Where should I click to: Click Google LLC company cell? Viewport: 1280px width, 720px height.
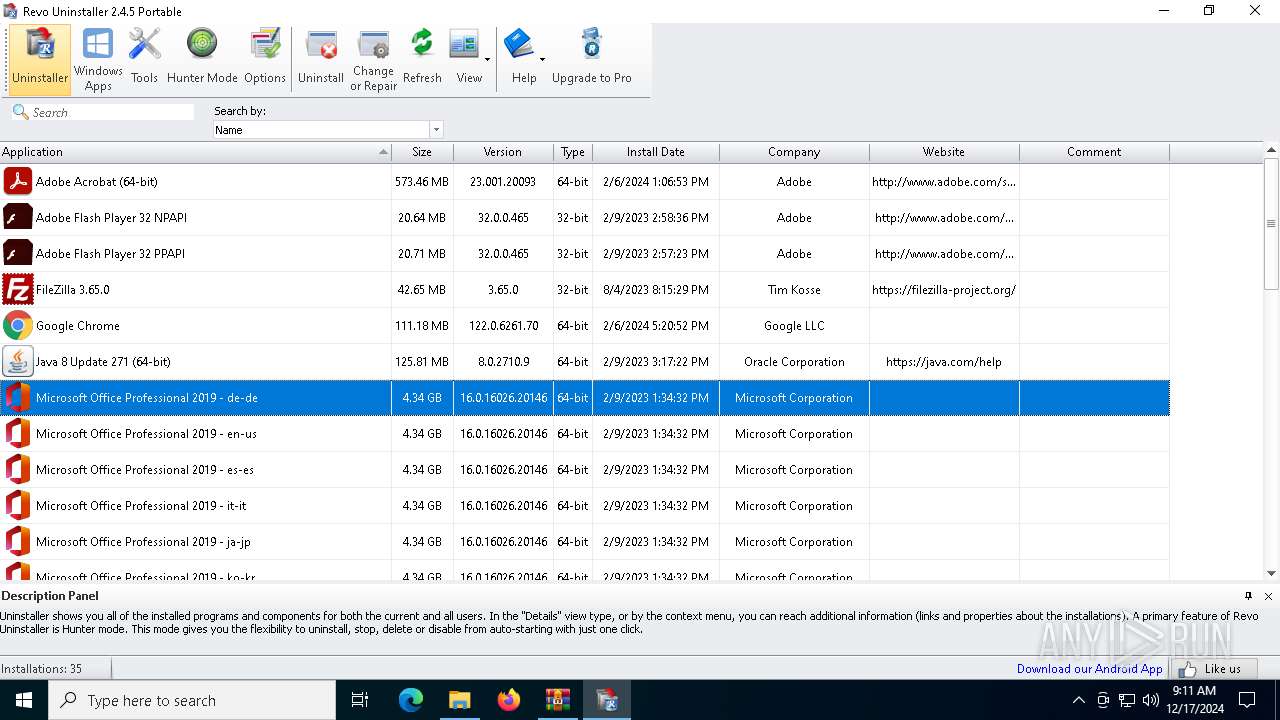(x=794, y=326)
